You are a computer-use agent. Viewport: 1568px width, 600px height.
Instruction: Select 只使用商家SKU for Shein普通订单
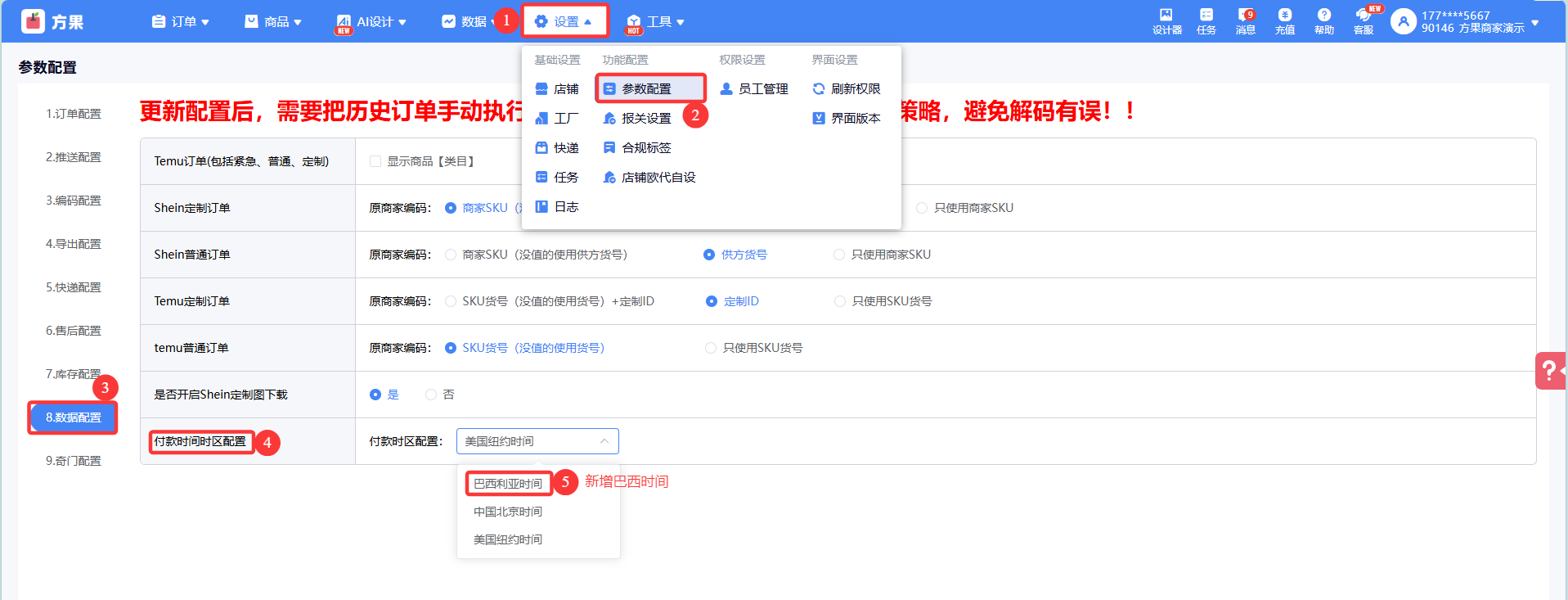[x=839, y=255]
